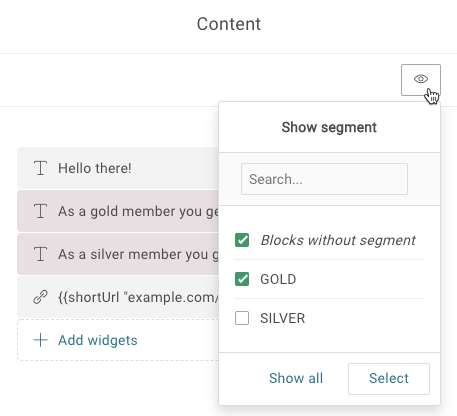457x416 pixels.
Task: Click the Blocks without segment label
Action: (338, 240)
